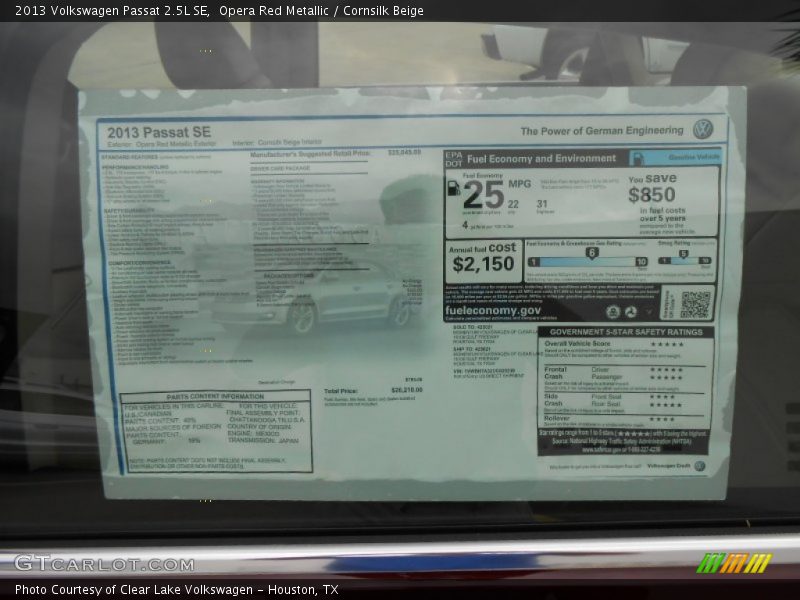Click the Frontal Crash Driver stars
Viewport: 800px width, 600px height.
point(666,369)
